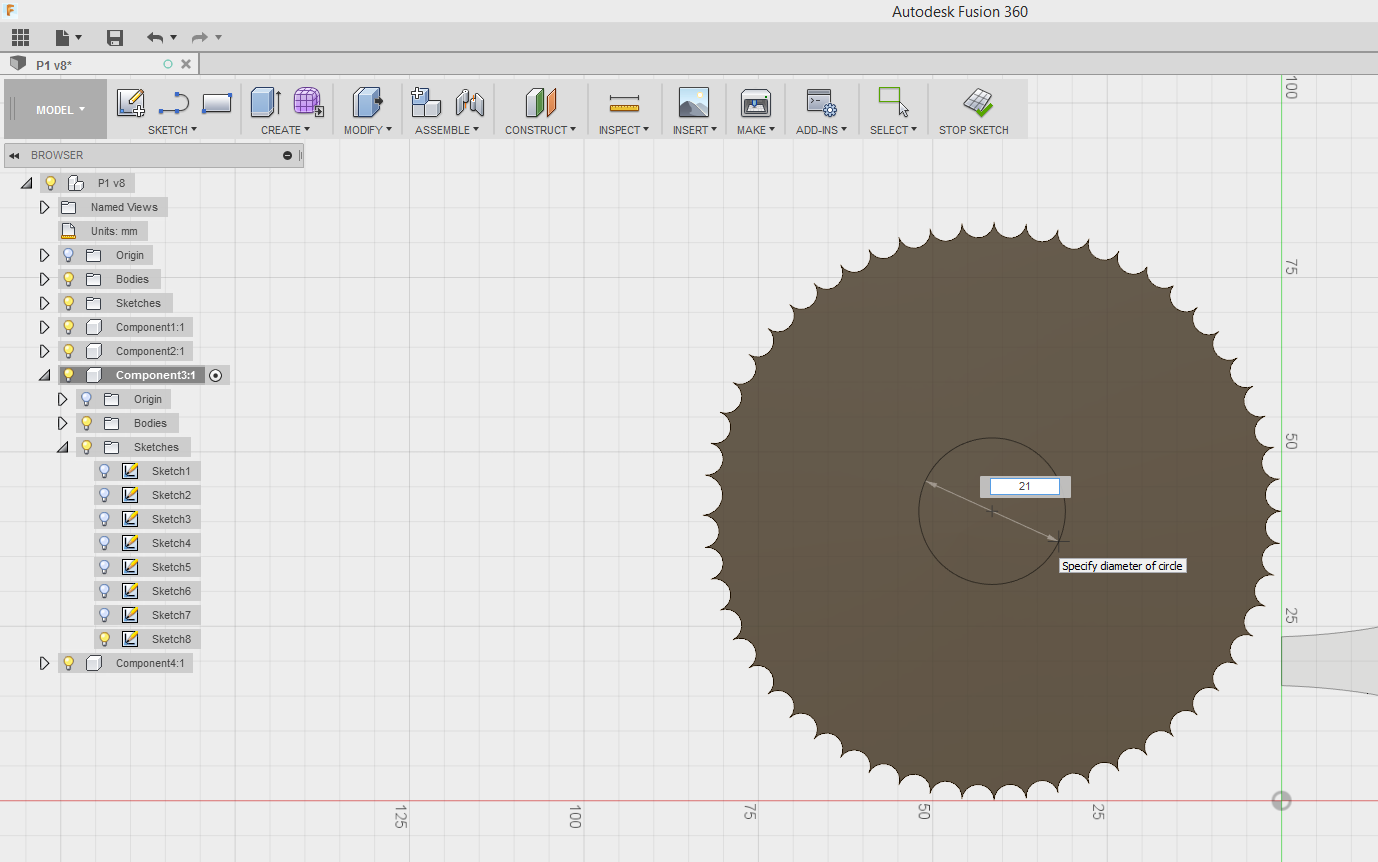1378x862 pixels.
Task: Select the P1 v8 document tab
Action: [99, 64]
